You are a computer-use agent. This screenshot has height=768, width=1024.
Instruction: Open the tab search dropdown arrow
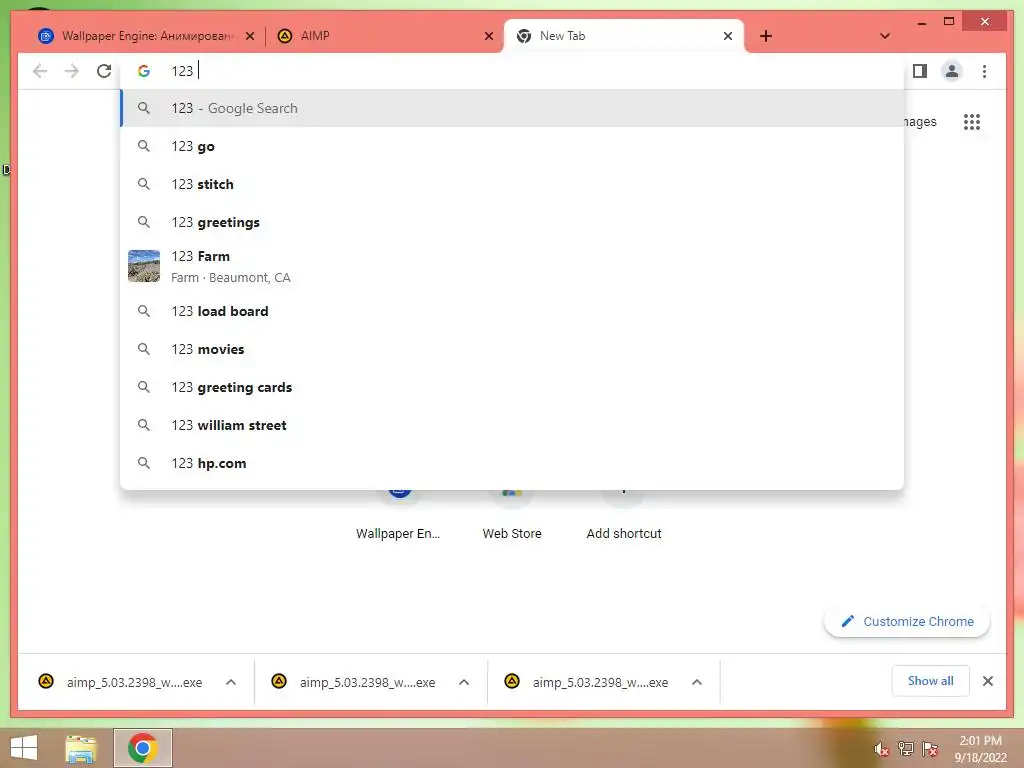(884, 36)
